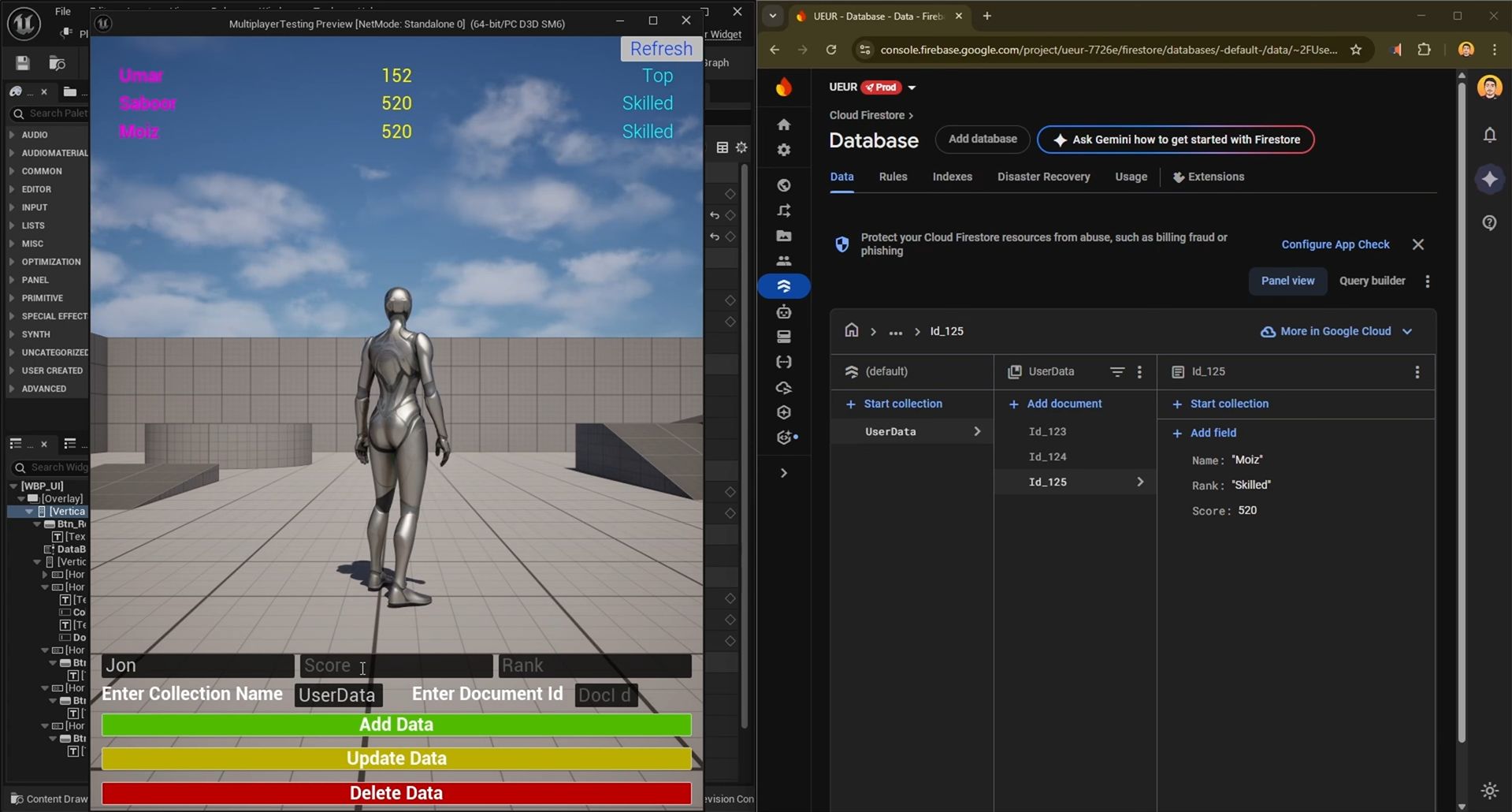The height and width of the screenshot is (812, 1512).
Task: Open the UEUR project selector dropdown
Action: pyautogui.click(x=912, y=88)
